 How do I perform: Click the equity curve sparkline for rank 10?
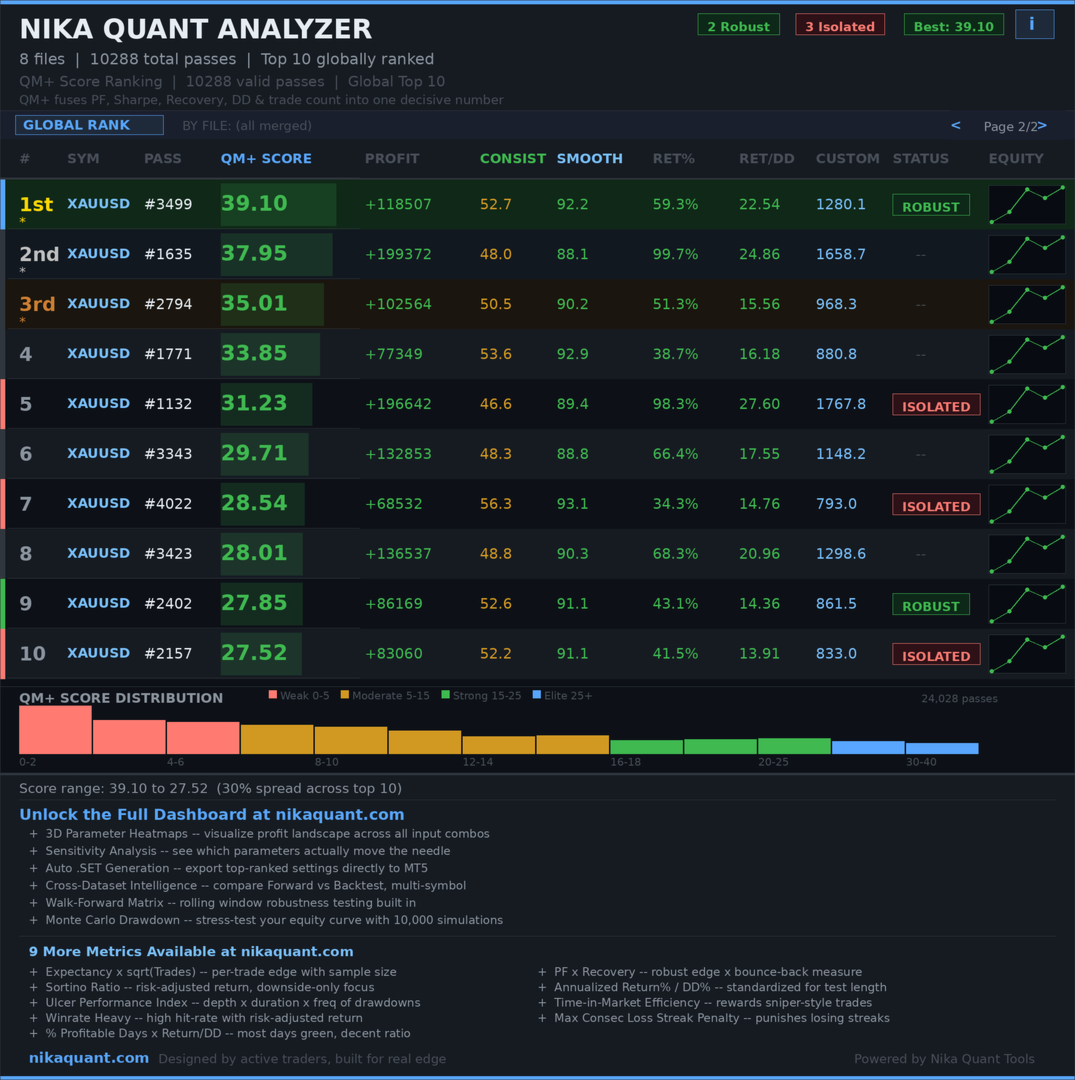pyautogui.click(x=1027, y=653)
